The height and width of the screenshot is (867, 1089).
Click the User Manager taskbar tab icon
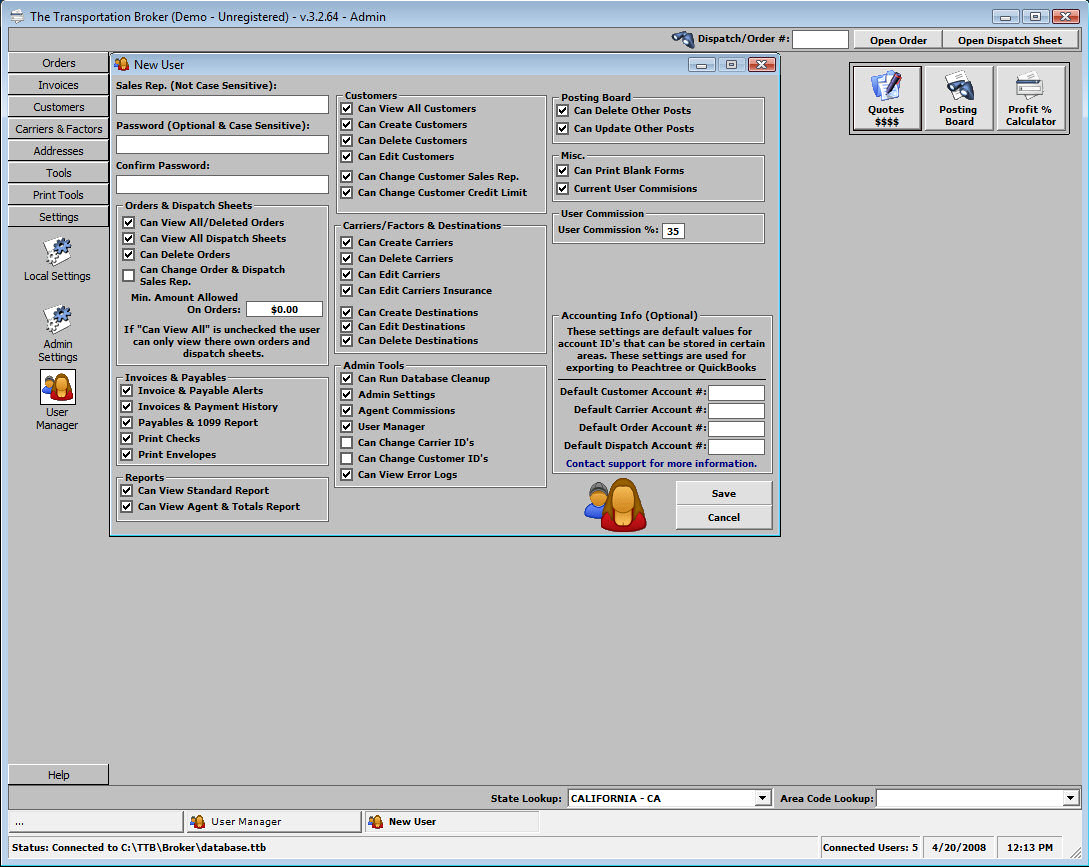tap(198, 822)
